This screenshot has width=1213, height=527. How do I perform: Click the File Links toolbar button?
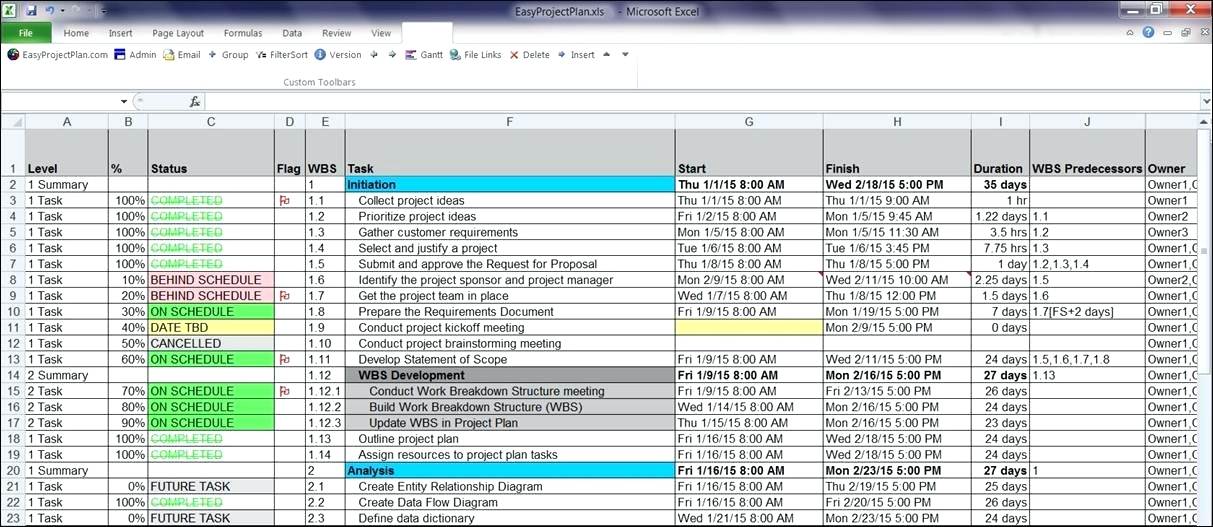pyautogui.click(x=476, y=55)
